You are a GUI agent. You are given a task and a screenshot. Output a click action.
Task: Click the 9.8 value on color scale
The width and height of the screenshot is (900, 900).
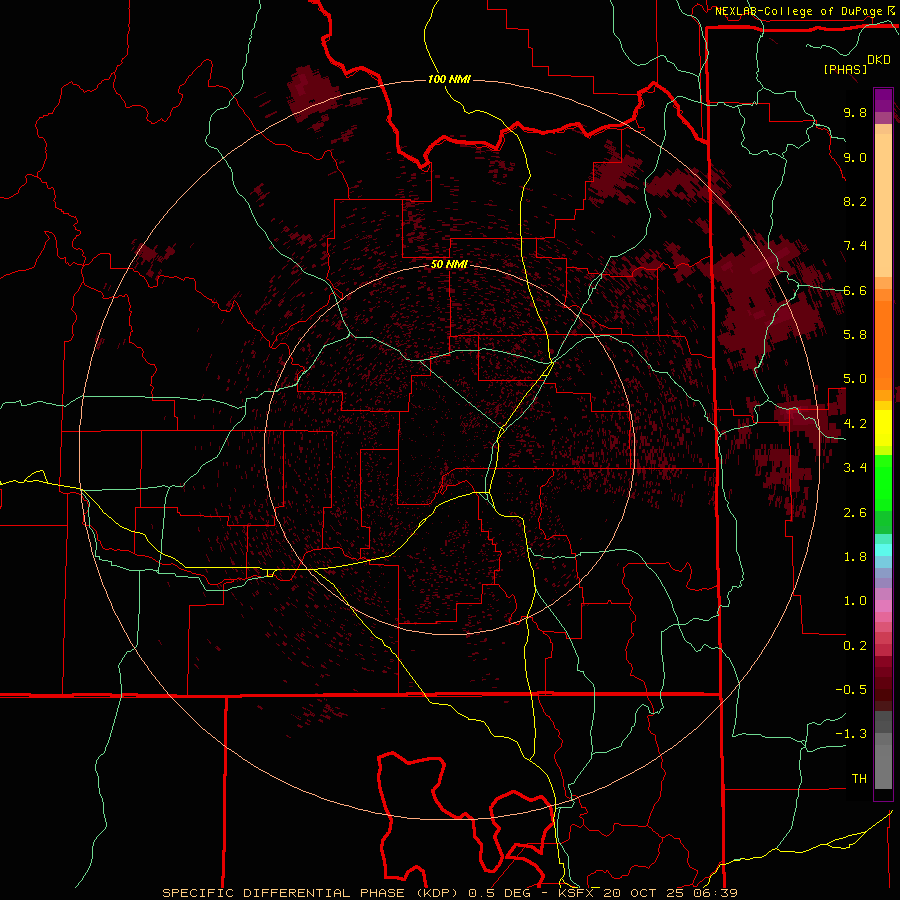[855, 112]
